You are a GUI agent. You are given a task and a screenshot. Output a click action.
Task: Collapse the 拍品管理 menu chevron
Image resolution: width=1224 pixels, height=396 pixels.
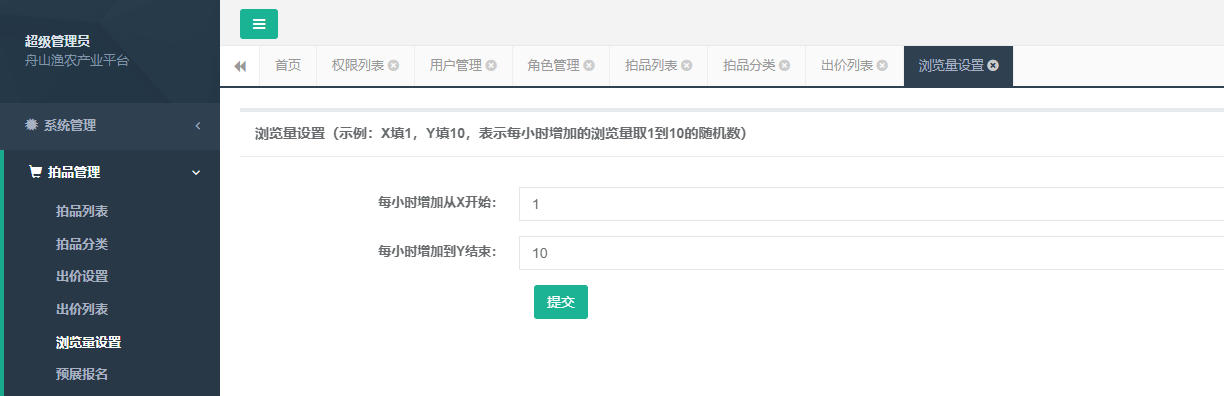pyautogui.click(x=196, y=173)
